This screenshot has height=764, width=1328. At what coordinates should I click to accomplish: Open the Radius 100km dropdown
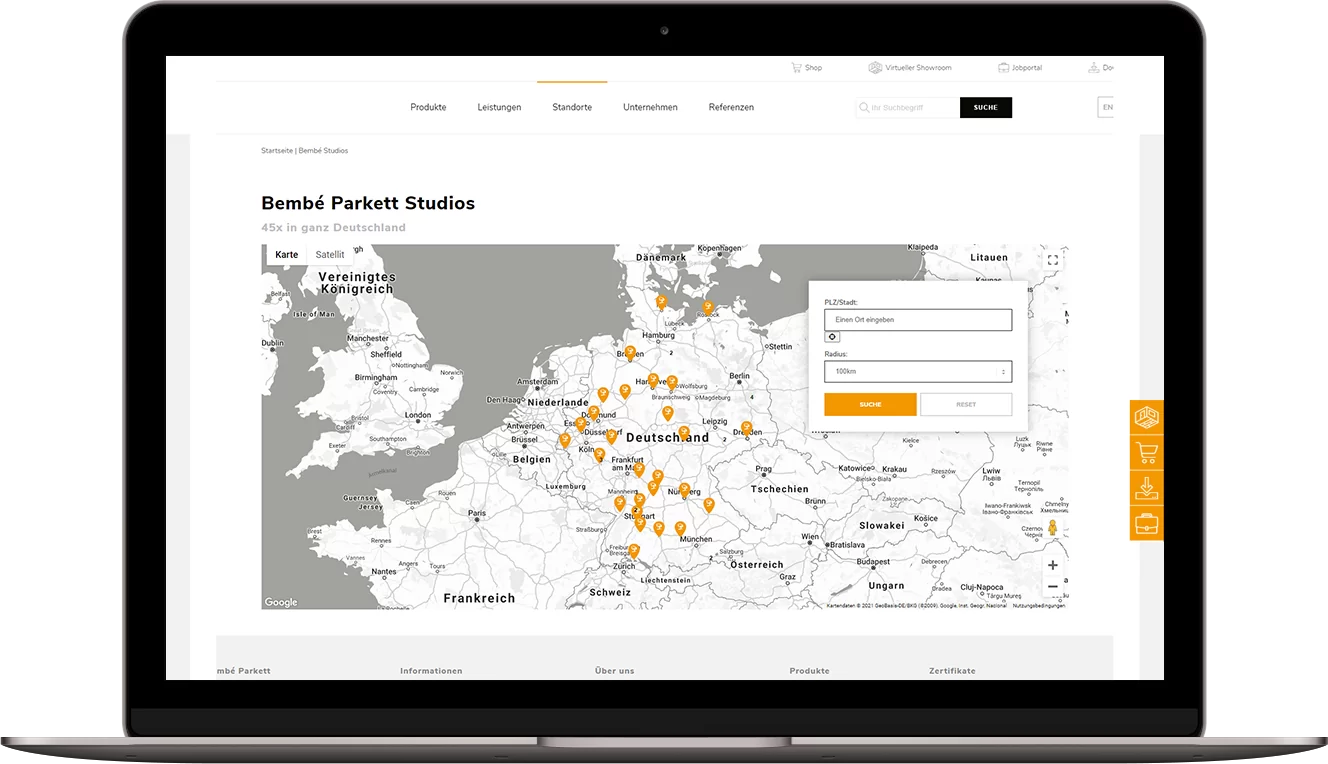(x=918, y=371)
